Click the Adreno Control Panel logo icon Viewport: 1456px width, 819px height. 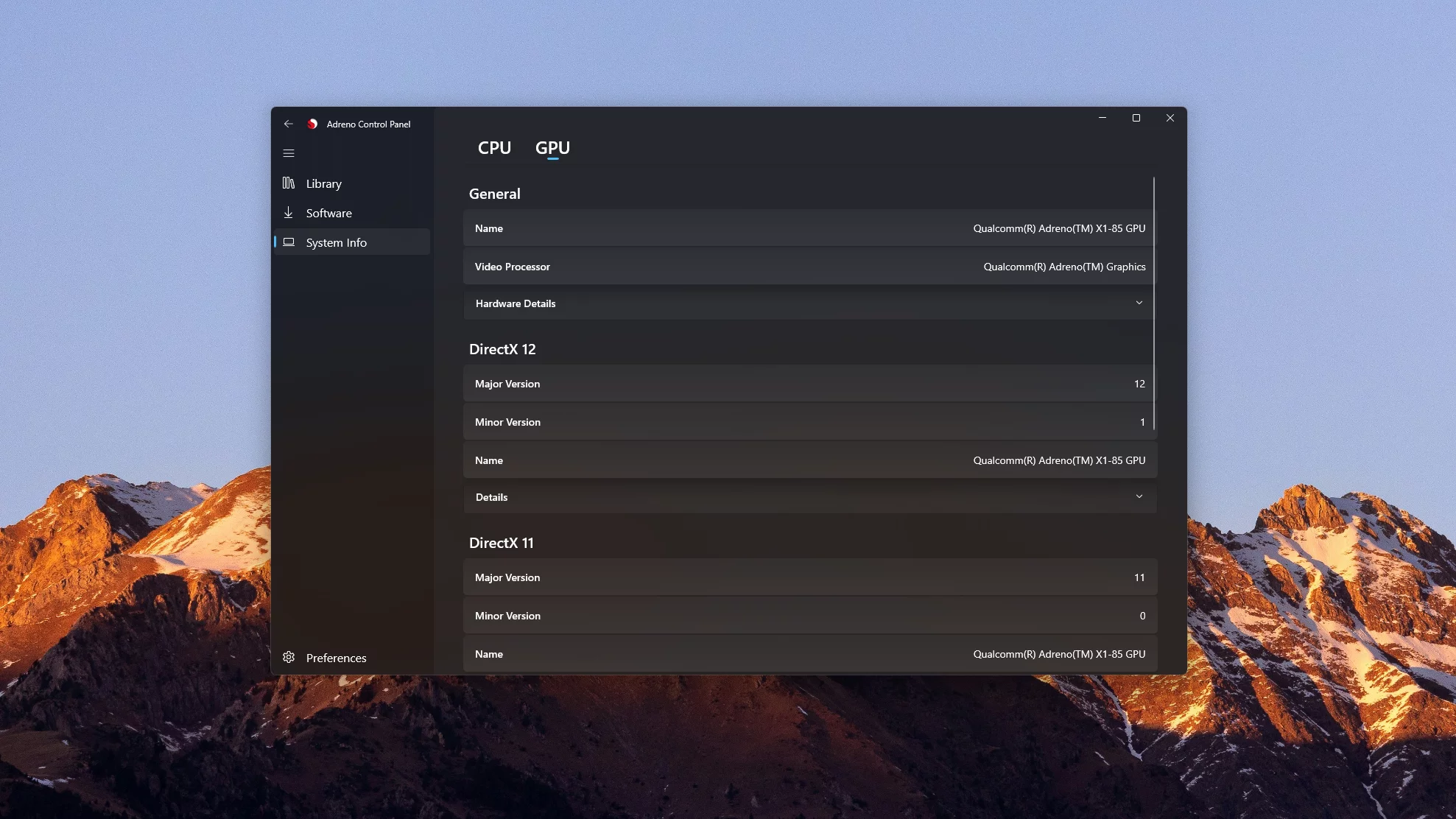[312, 124]
